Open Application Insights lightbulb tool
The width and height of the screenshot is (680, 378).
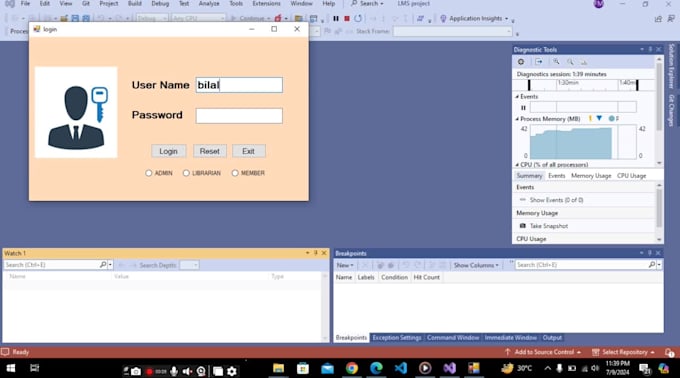click(443, 19)
